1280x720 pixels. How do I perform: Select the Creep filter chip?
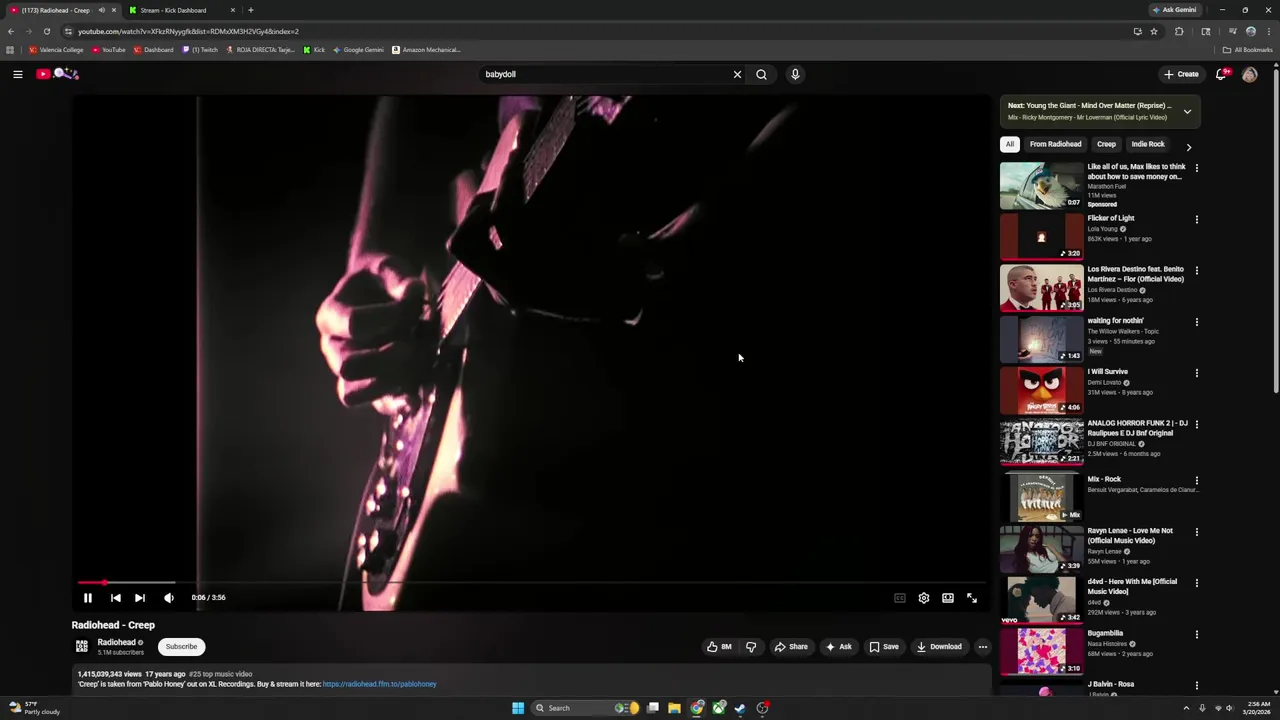click(1106, 144)
